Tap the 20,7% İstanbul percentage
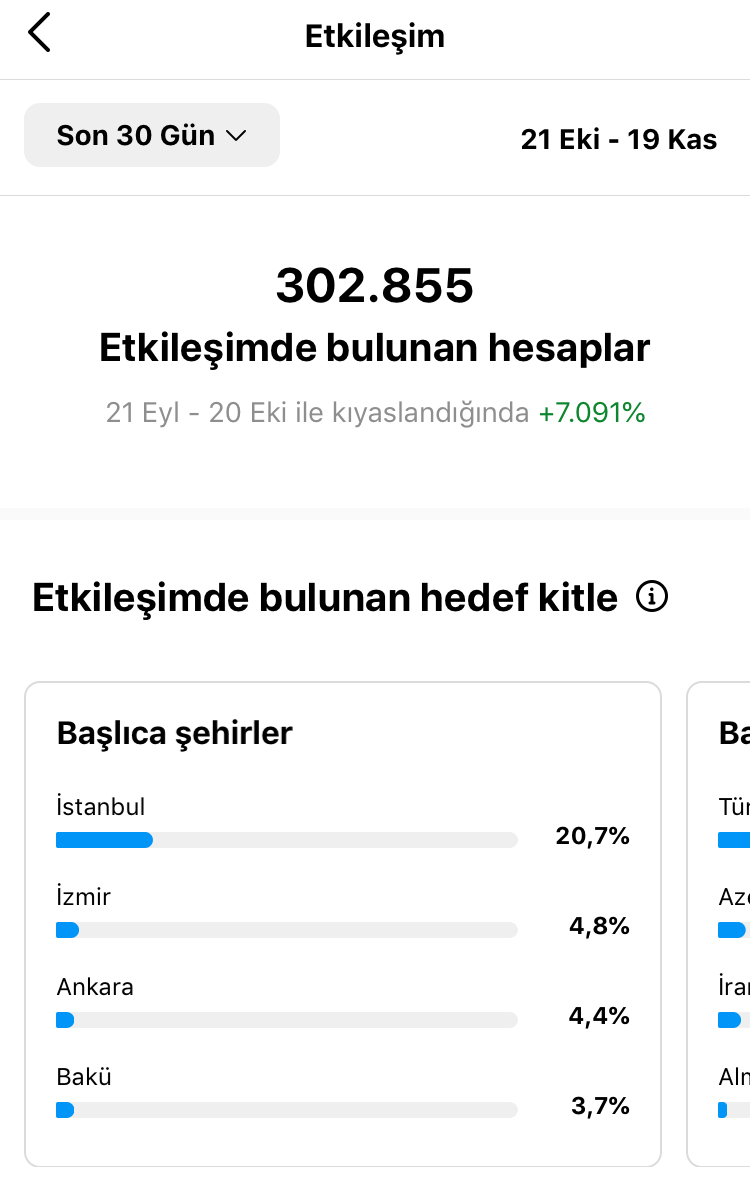This screenshot has height=1179, width=750. pos(592,835)
